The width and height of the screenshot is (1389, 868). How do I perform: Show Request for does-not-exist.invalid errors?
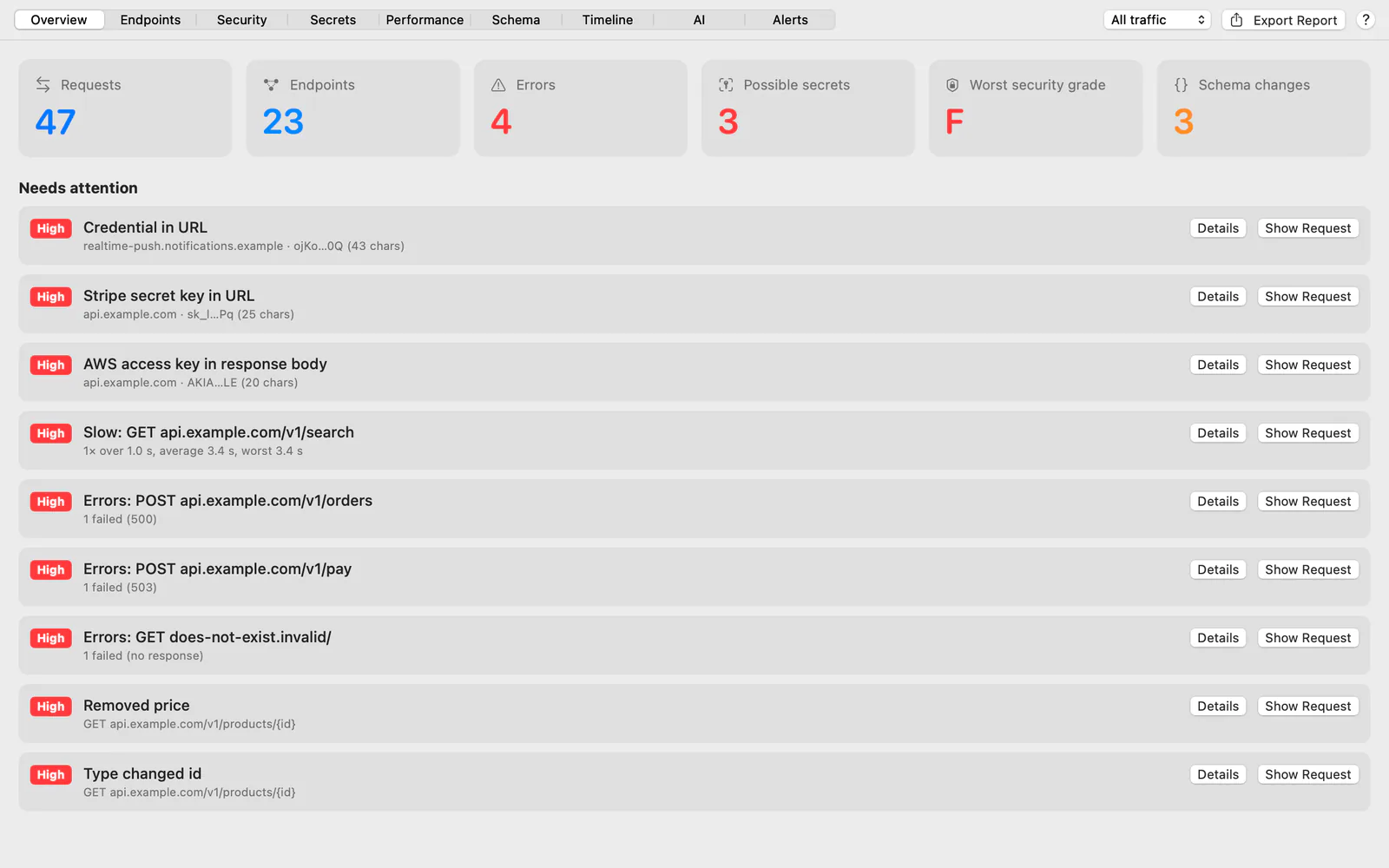[1307, 638]
